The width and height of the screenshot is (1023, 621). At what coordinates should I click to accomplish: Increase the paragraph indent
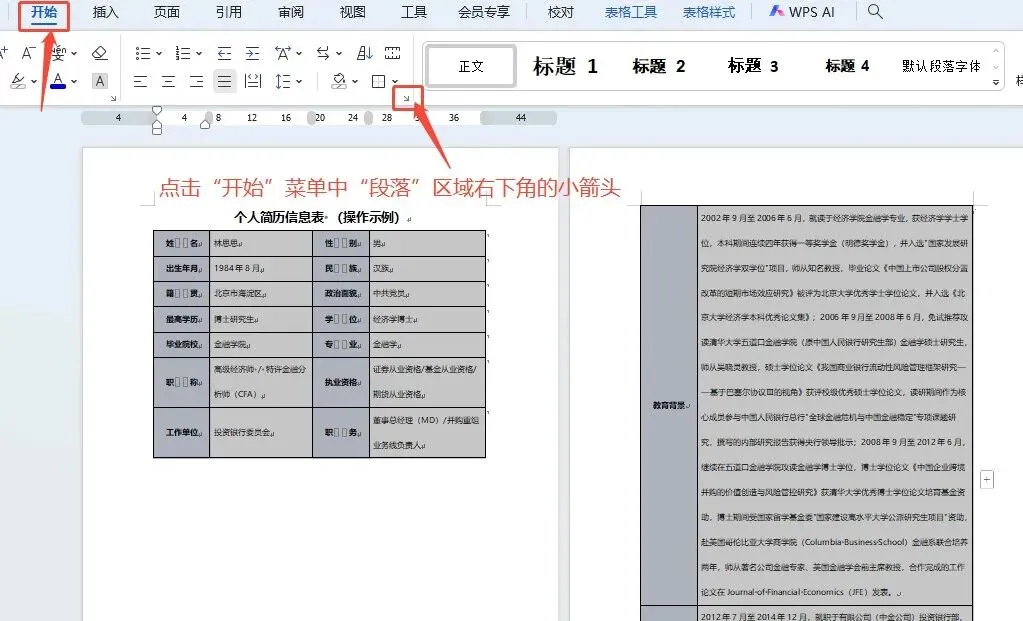click(252, 53)
